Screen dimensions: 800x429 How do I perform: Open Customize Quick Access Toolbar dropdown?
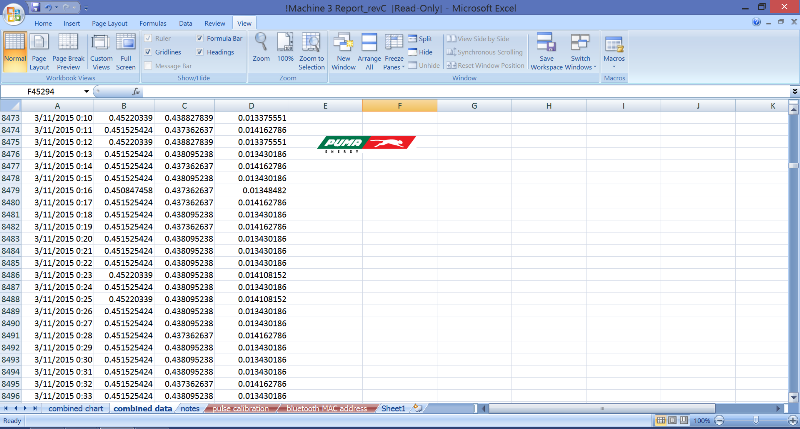[86, 8]
